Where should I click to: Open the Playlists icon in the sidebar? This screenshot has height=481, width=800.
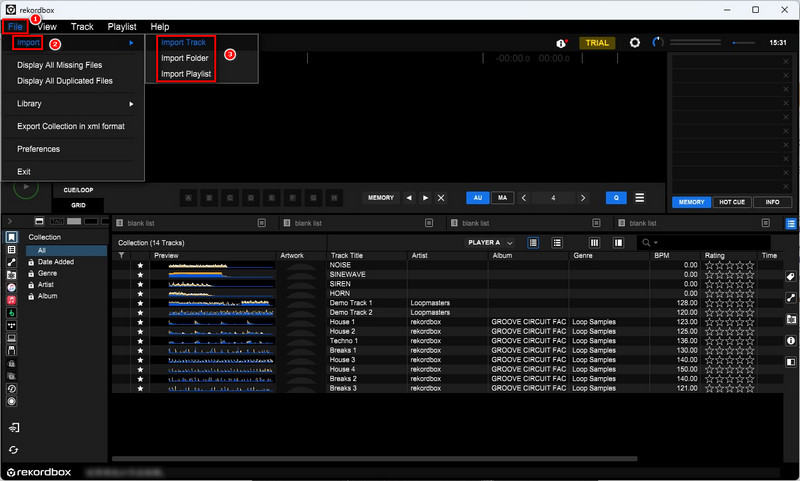[11, 250]
